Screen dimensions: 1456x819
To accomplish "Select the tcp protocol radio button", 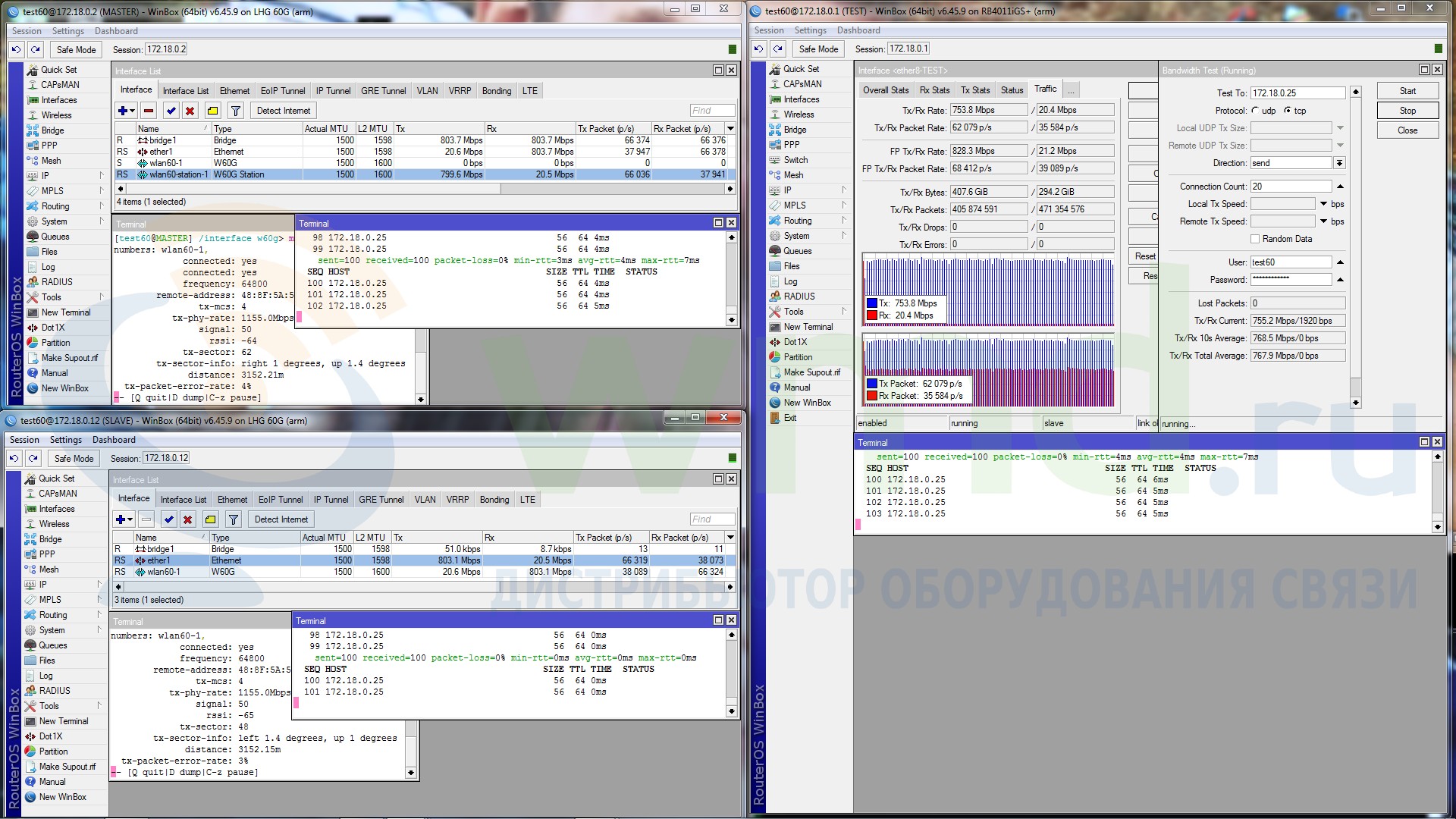I will click(x=1288, y=111).
